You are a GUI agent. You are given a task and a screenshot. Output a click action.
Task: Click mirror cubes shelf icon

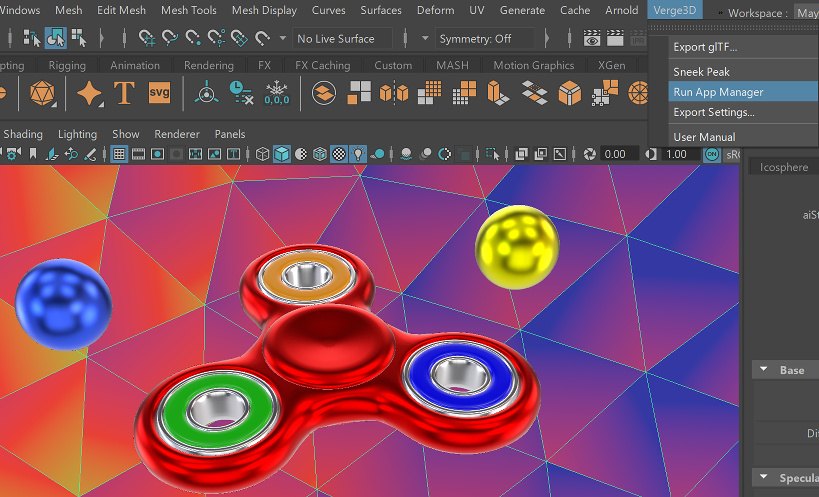[x=394, y=93]
